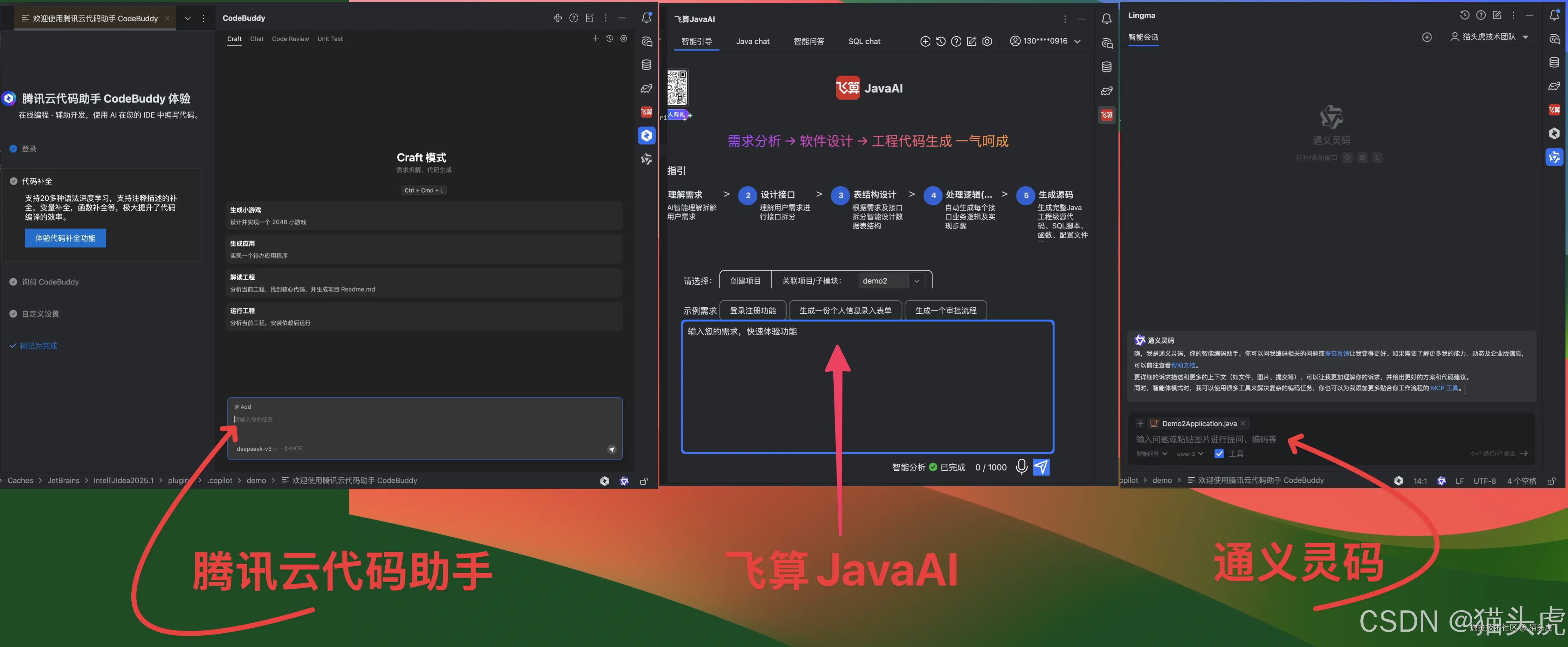Select the Gradle elephant sidebar icon
The image size is (1568, 647).
(646, 89)
